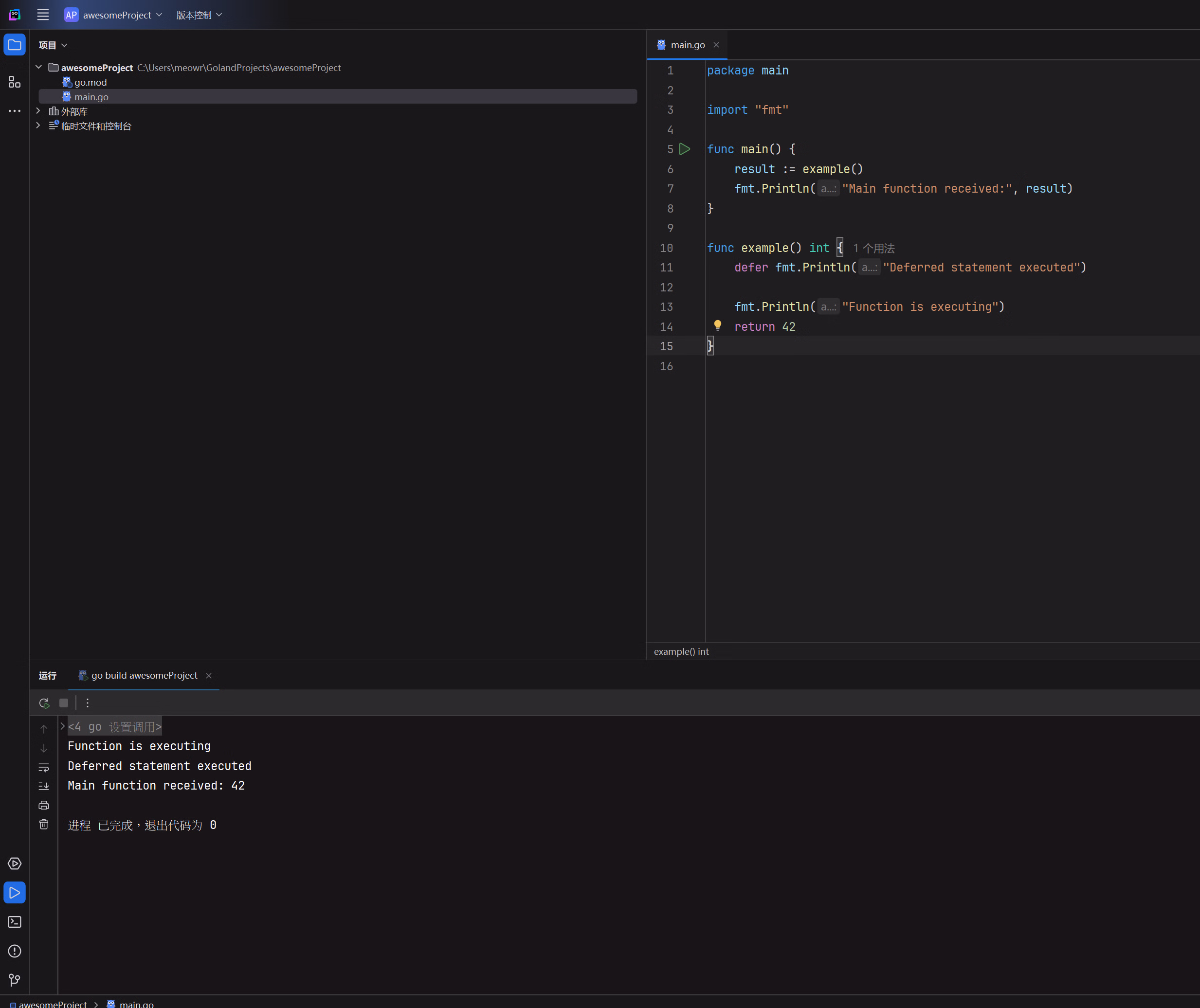Clear run console with trash icon
Screen dimensions: 1200x1008
pos(43,825)
